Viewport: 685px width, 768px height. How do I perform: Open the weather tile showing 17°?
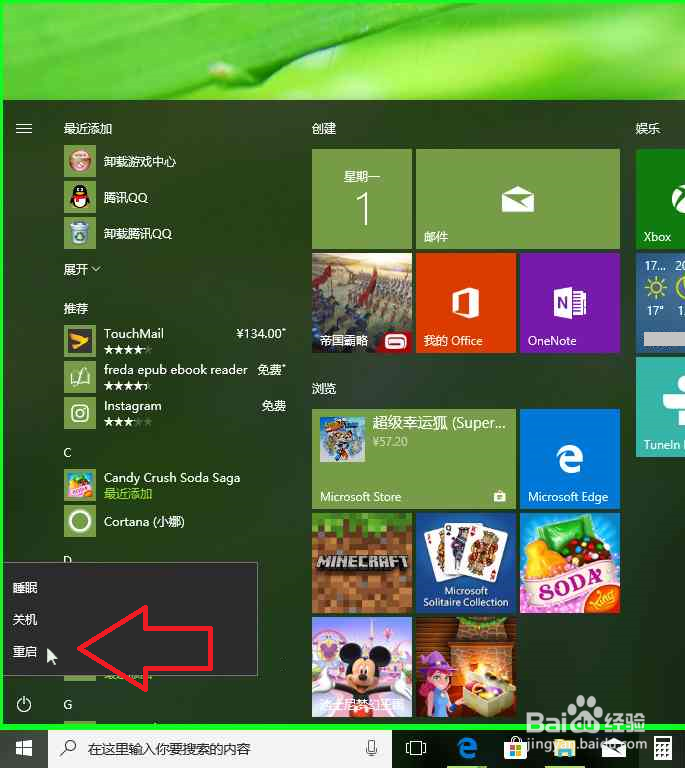click(x=661, y=303)
